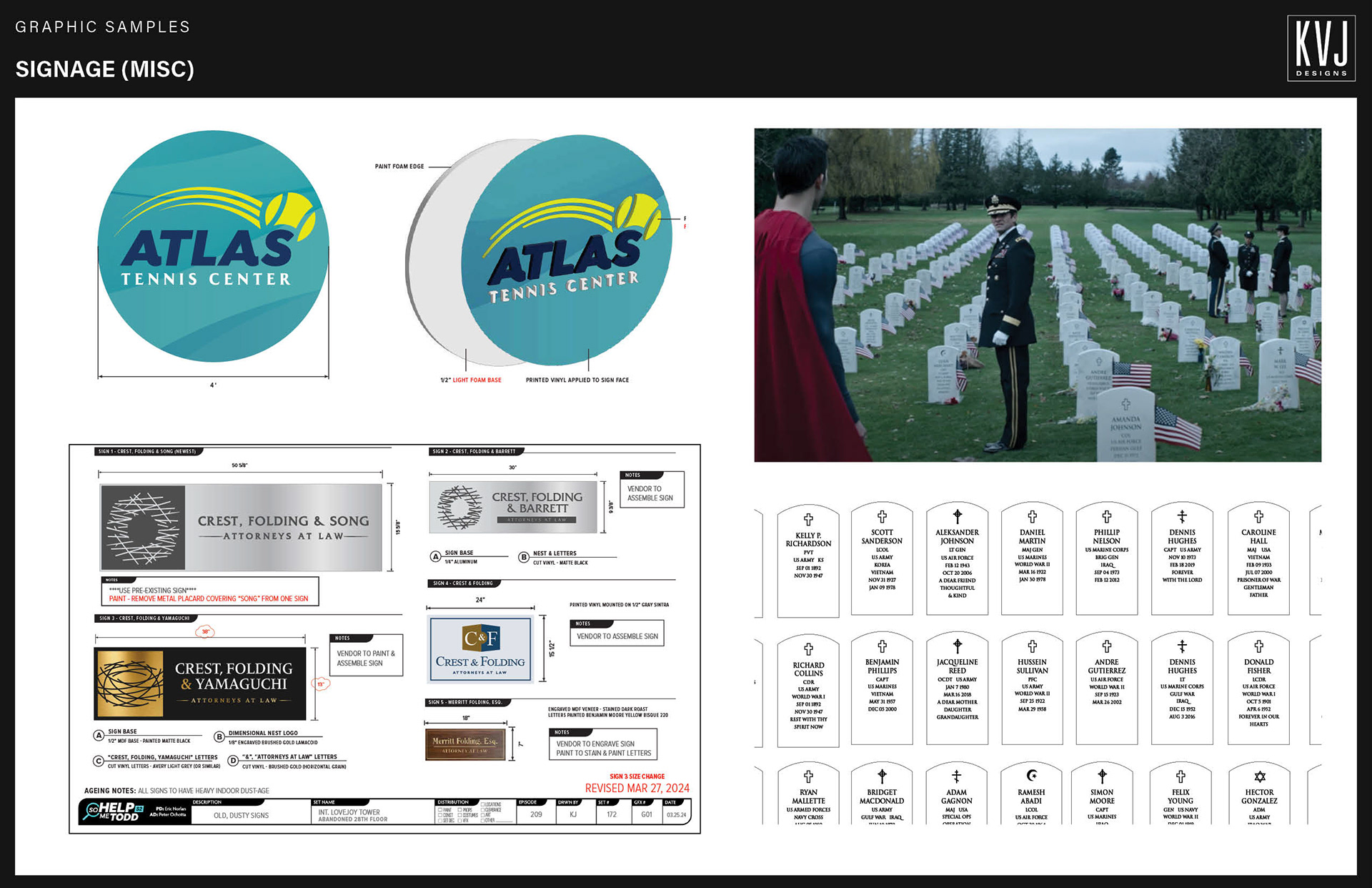Viewport: 1372px width, 888px height.
Task: Click the Vendor to Engrave Sign notes box
Action: (603, 745)
